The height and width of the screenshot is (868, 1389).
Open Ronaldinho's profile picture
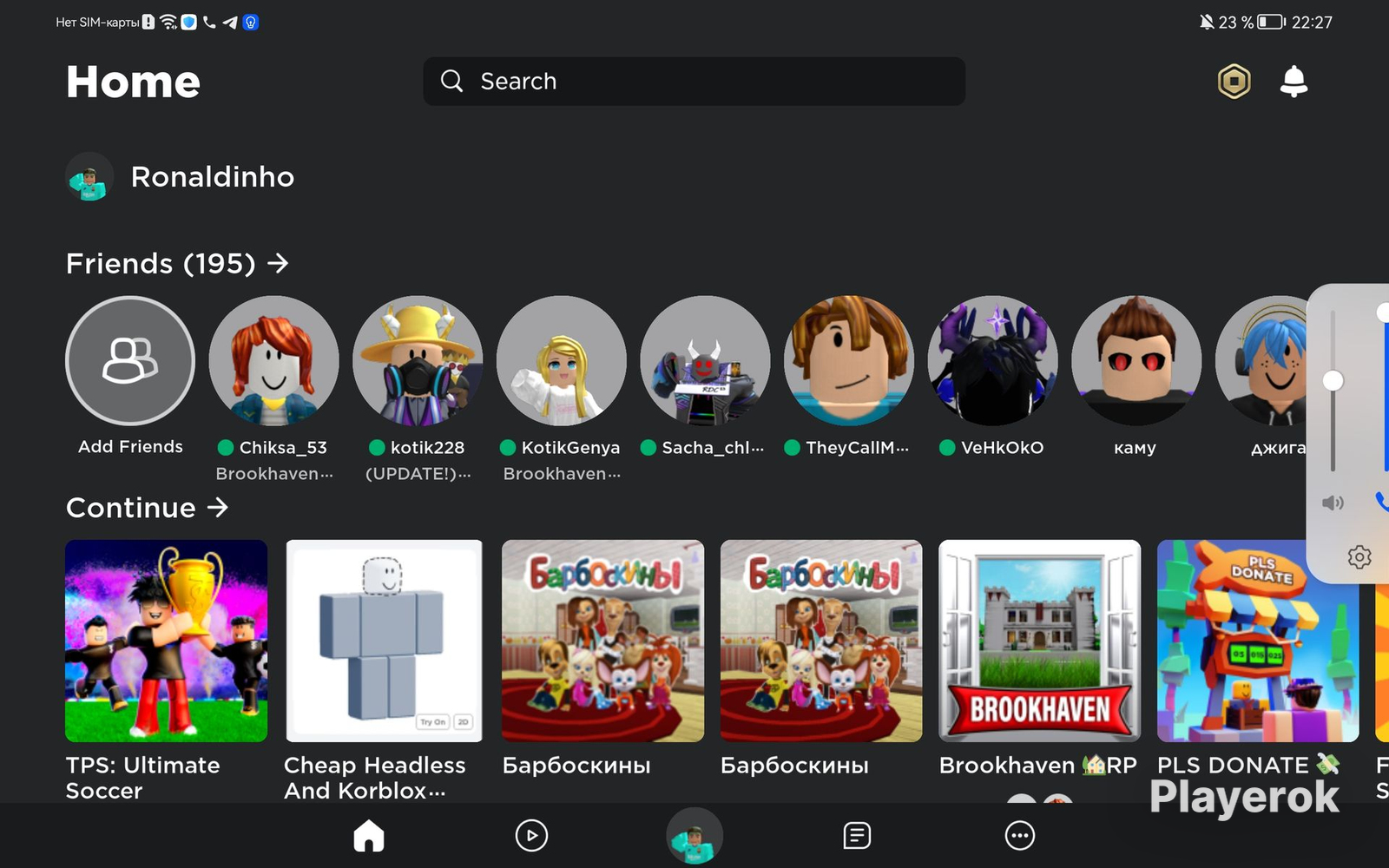click(89, 177)
